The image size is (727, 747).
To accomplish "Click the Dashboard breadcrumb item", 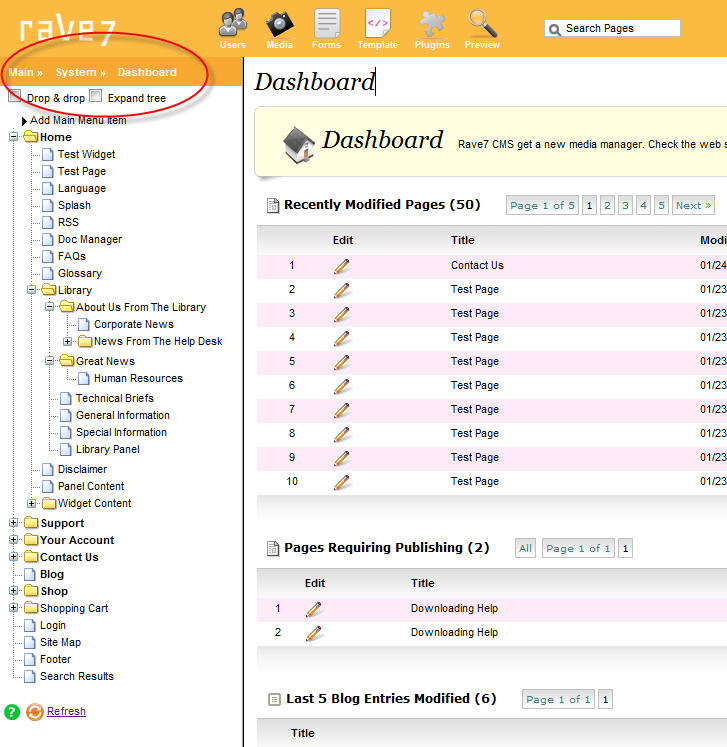I will 147,72.
